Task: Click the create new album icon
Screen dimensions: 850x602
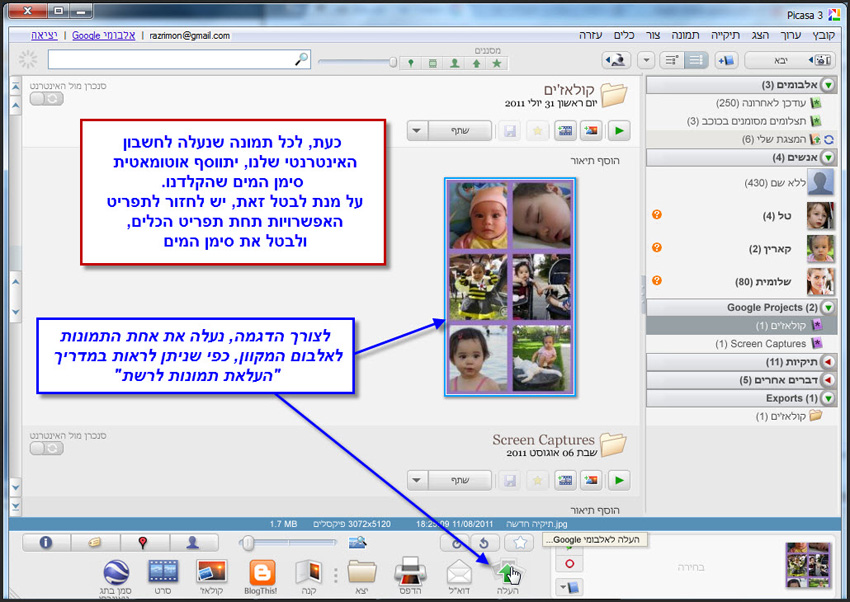Action: click(x=726, y=60)
